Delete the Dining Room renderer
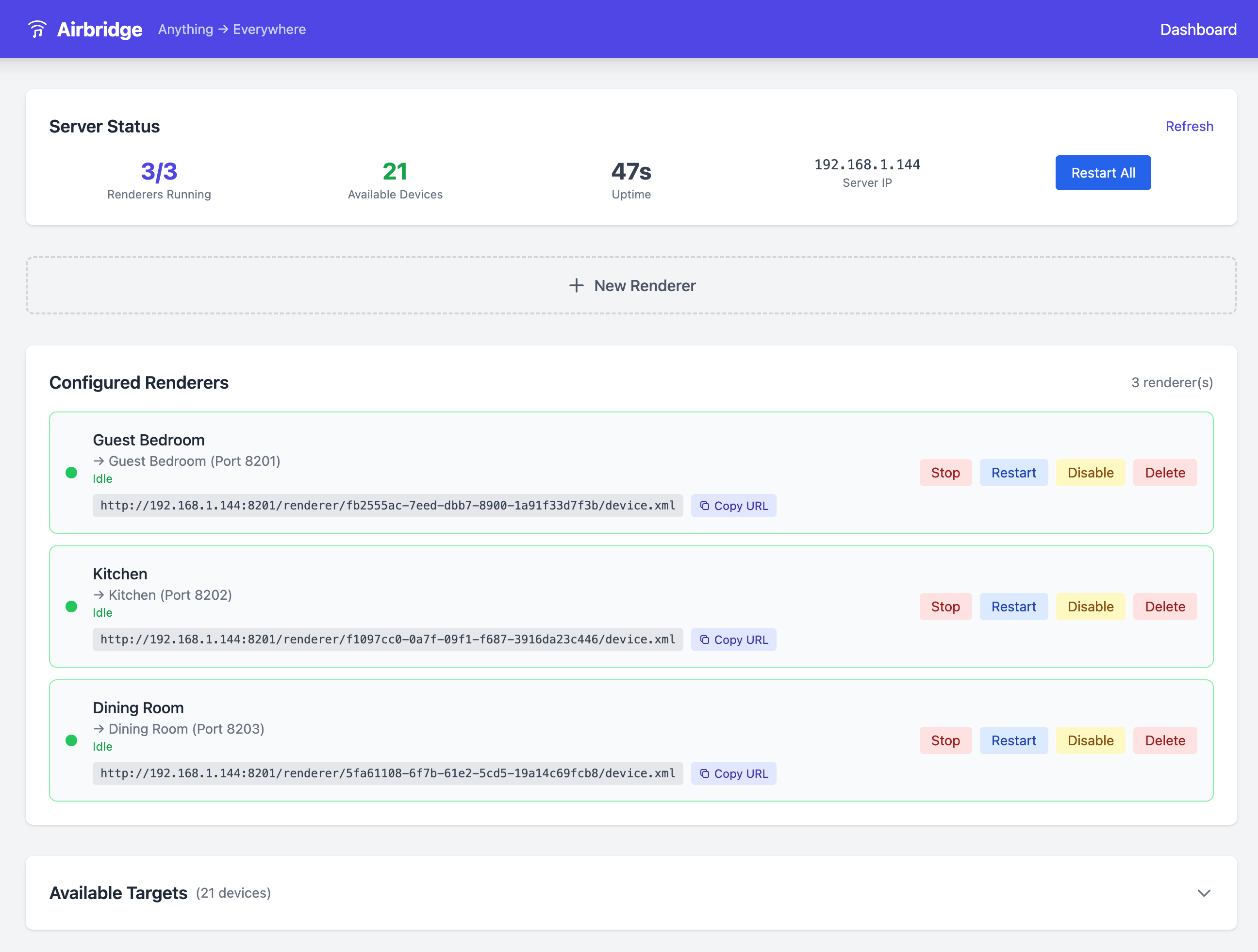1258x952 pixels. [1165, 740]
